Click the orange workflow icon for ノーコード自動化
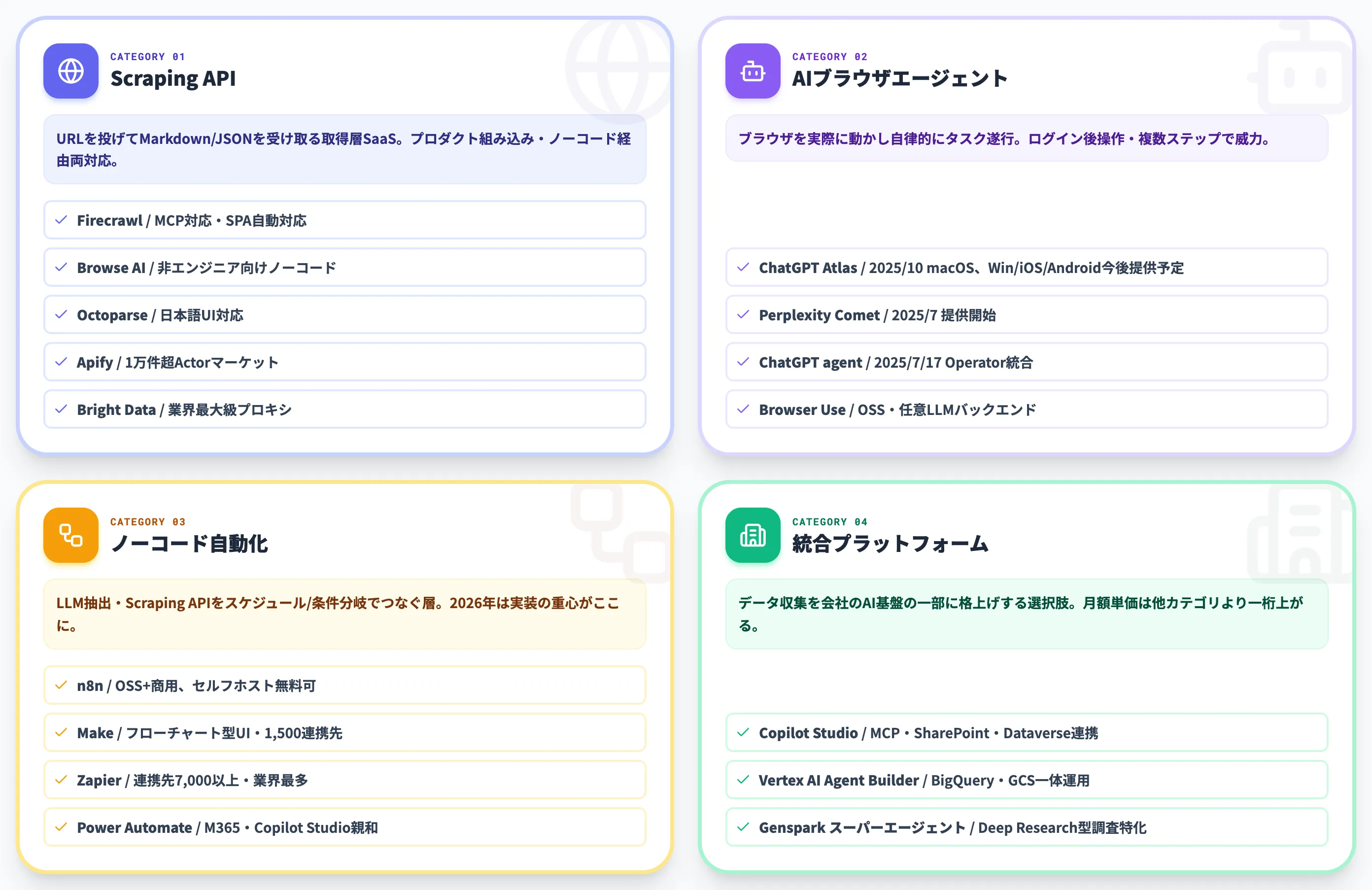This screenshot has height=890, width=1372. (x=71, y=535)
